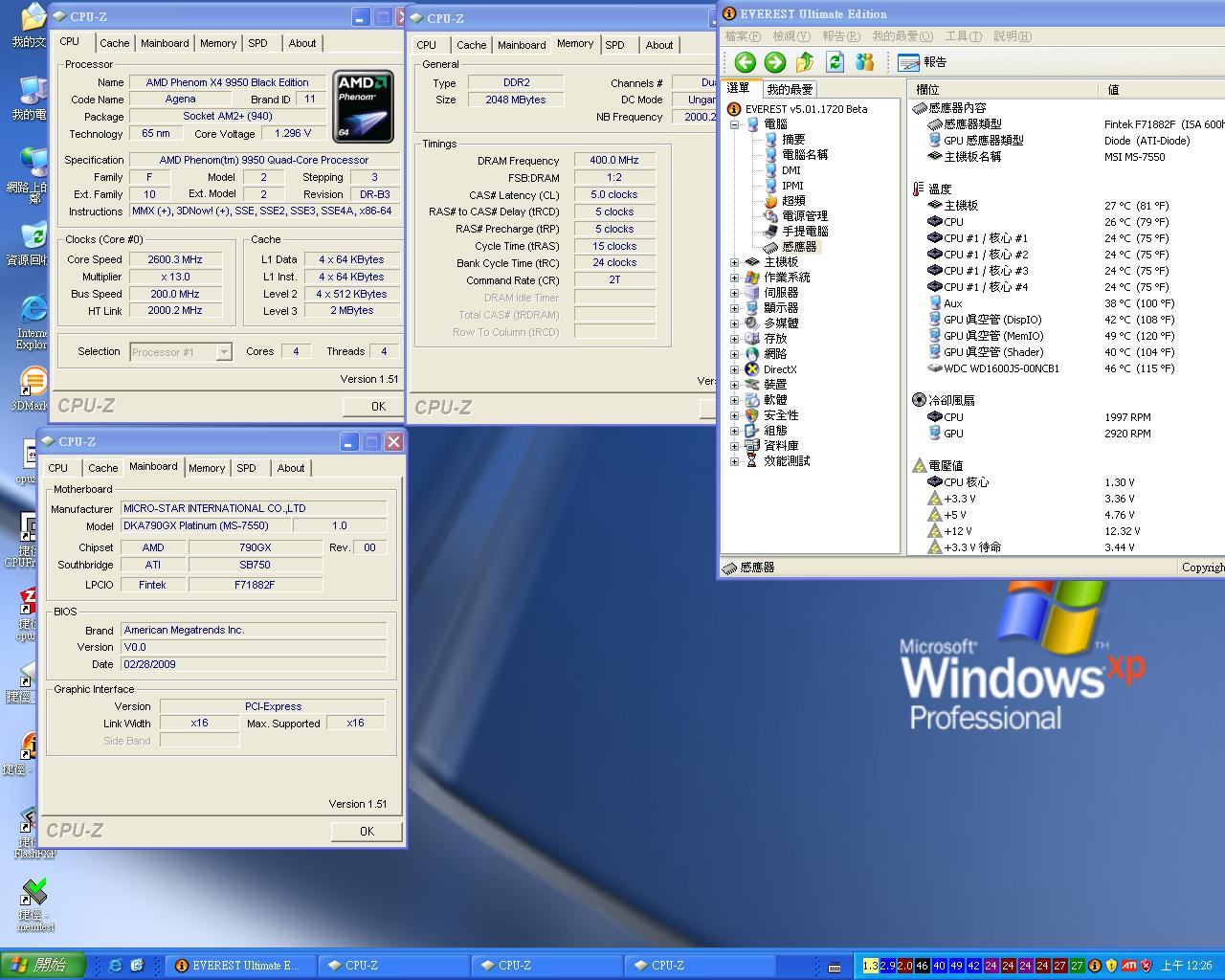This screenshot has width=1225, height=980.
Task: Open the 說明(H) menu in EVEREST
Action: click(1013, 36)
